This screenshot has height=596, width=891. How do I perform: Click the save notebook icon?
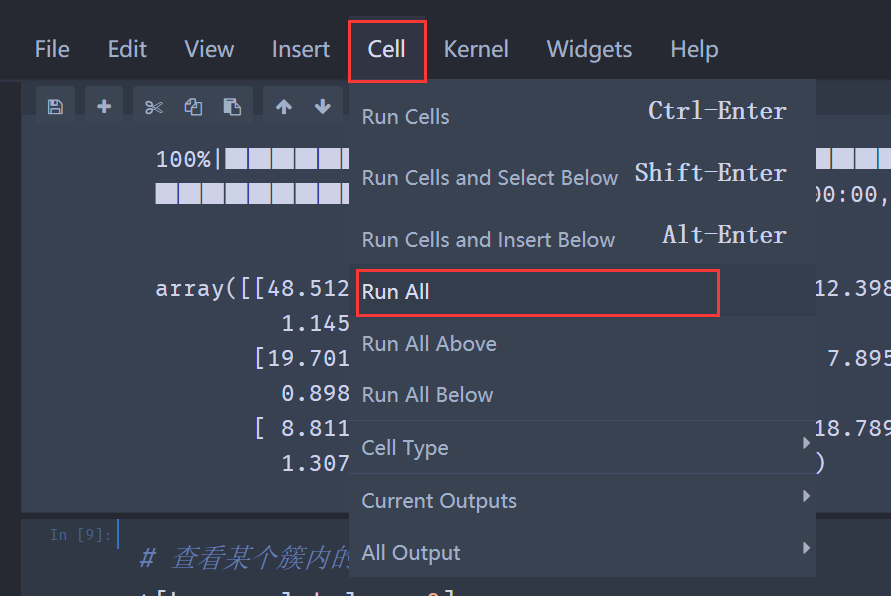[x=55, y=106]
